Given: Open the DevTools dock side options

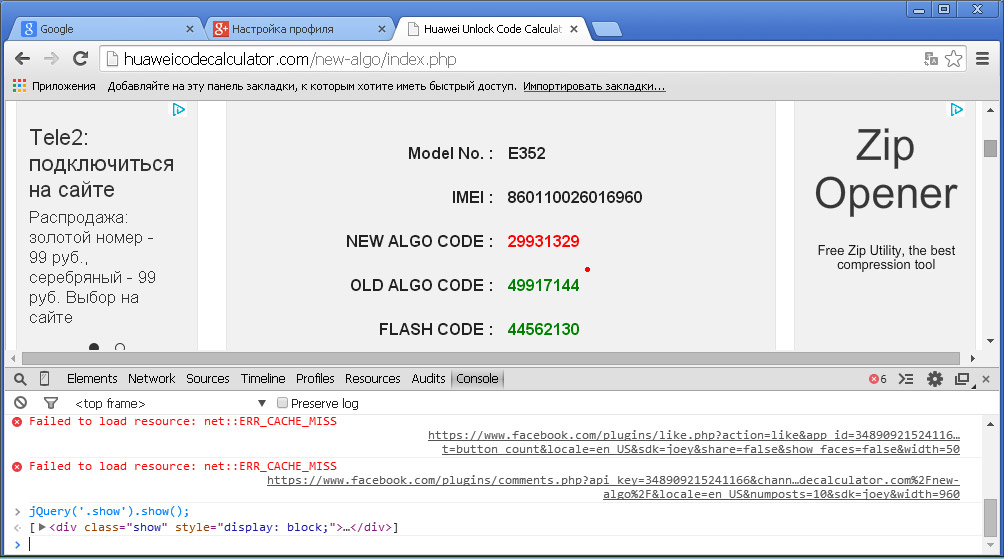Looking at the screenshot, I should click(x=962, y=379).
